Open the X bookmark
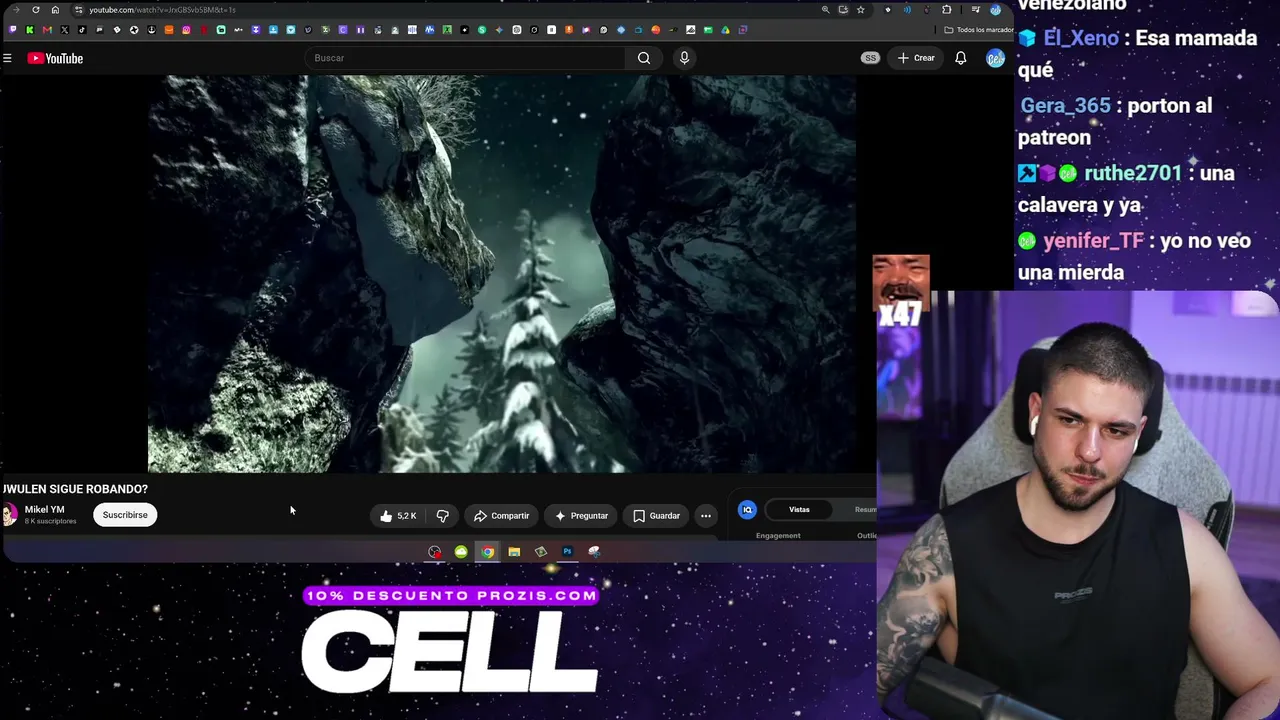This screenshot has height=720, width=1280. pyautogui.click(x=65, y=30)
